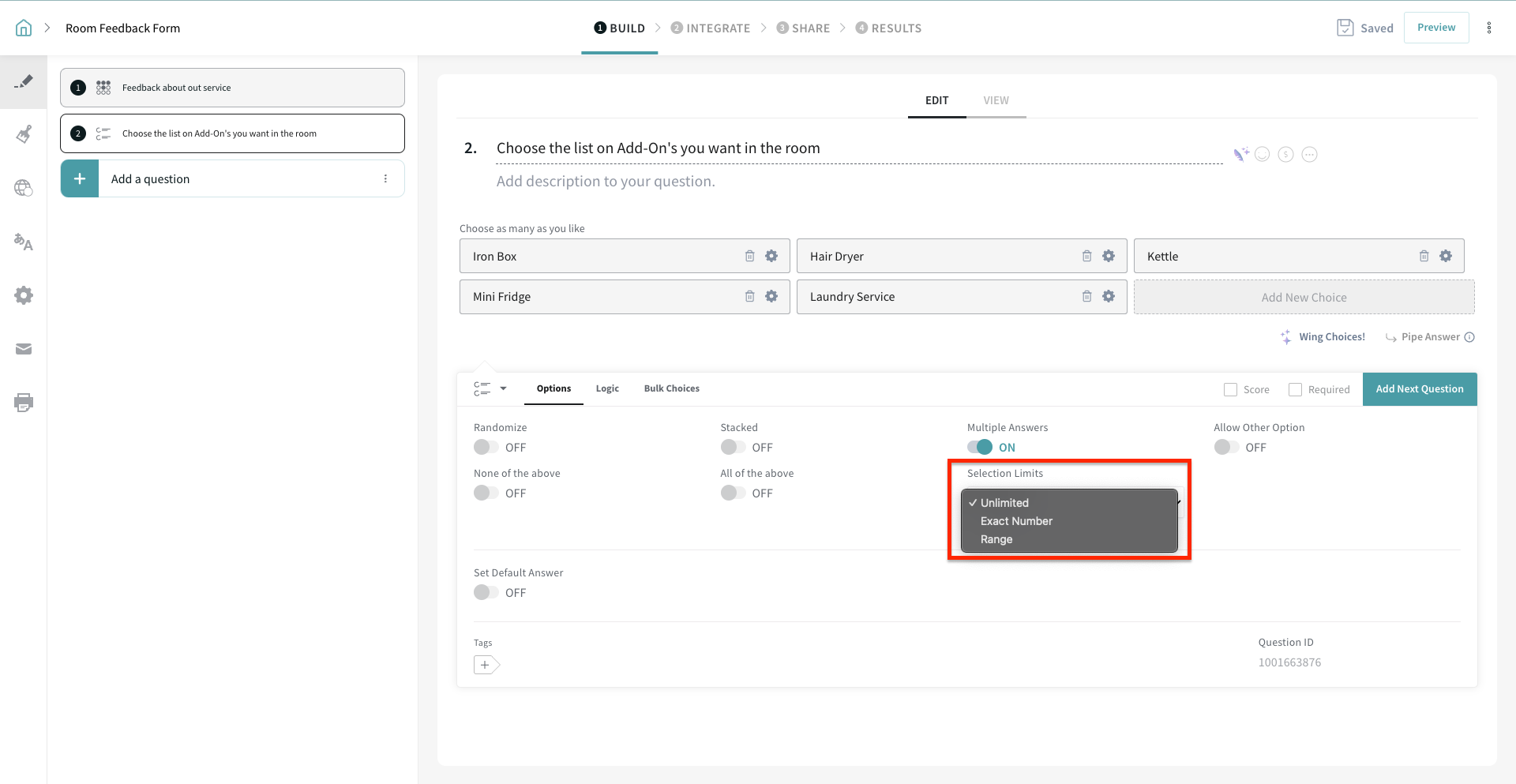
Task: Choose Range in the Selection Limits dropdown
Action: 996,539
